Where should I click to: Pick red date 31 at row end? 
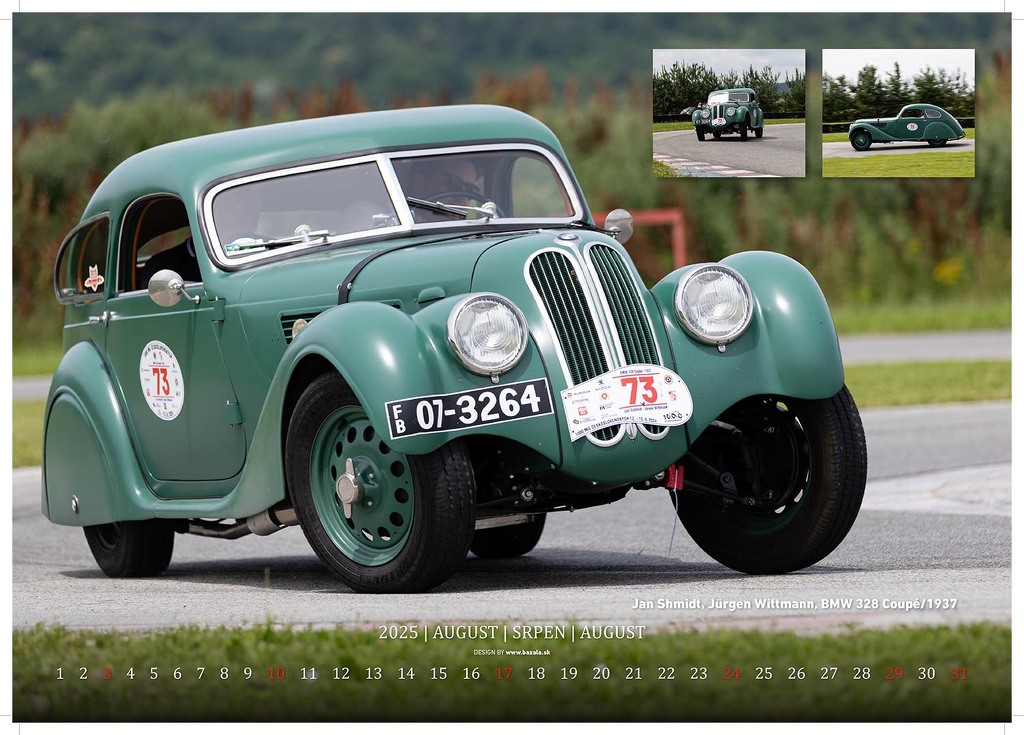959,673
